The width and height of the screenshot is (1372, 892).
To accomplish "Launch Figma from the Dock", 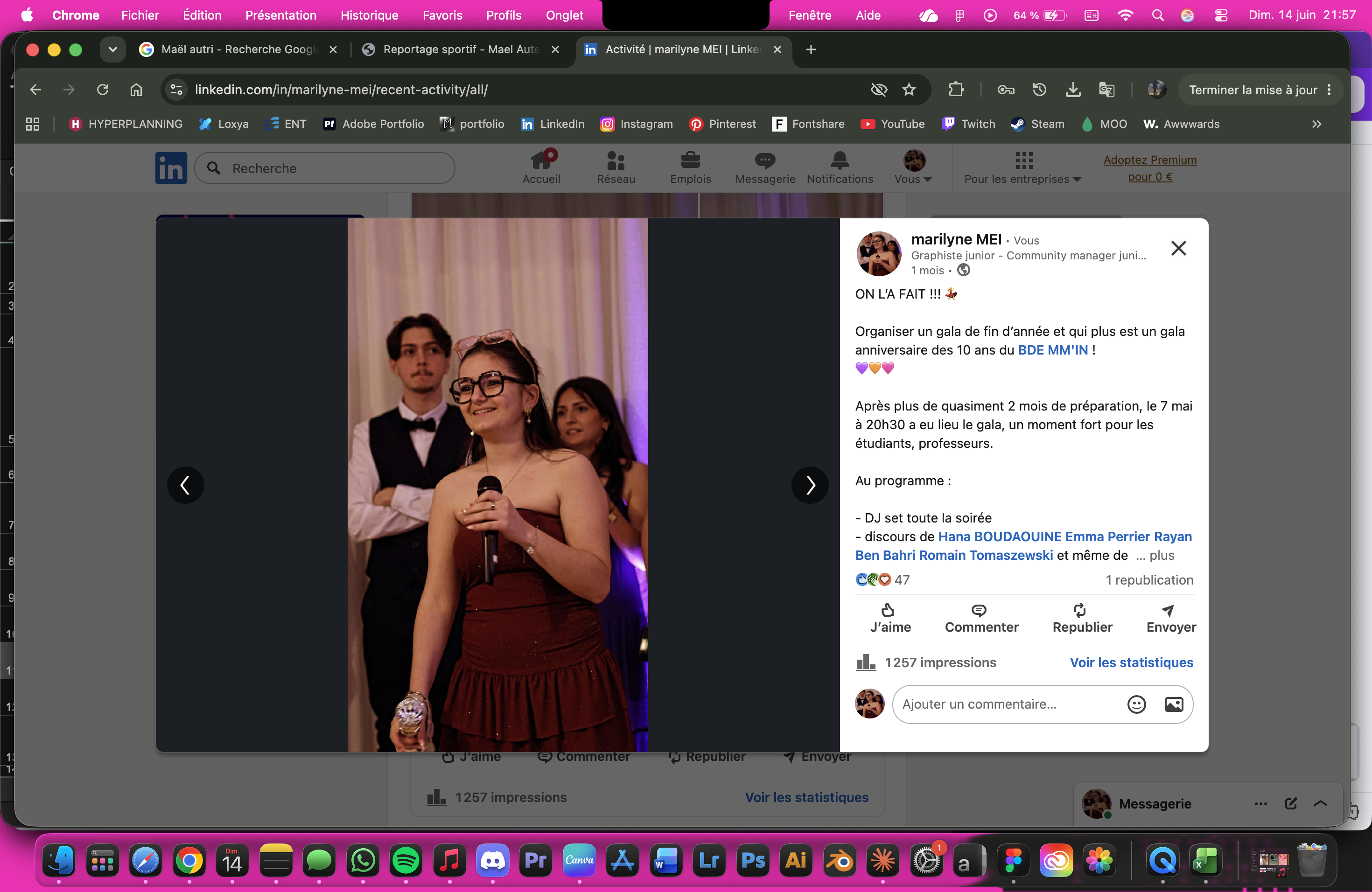I will pyautogui.click(x=1013, y=861).
